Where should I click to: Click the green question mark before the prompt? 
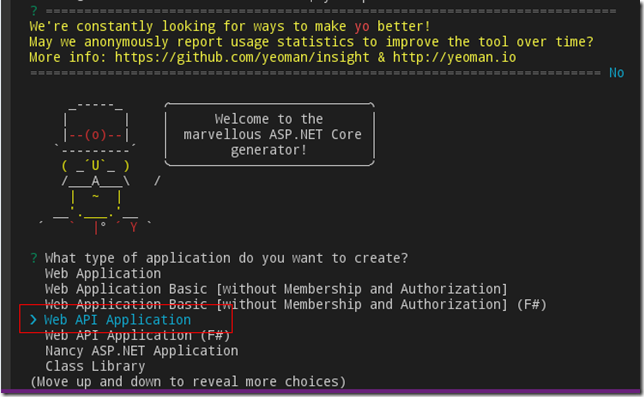[34, 258]
